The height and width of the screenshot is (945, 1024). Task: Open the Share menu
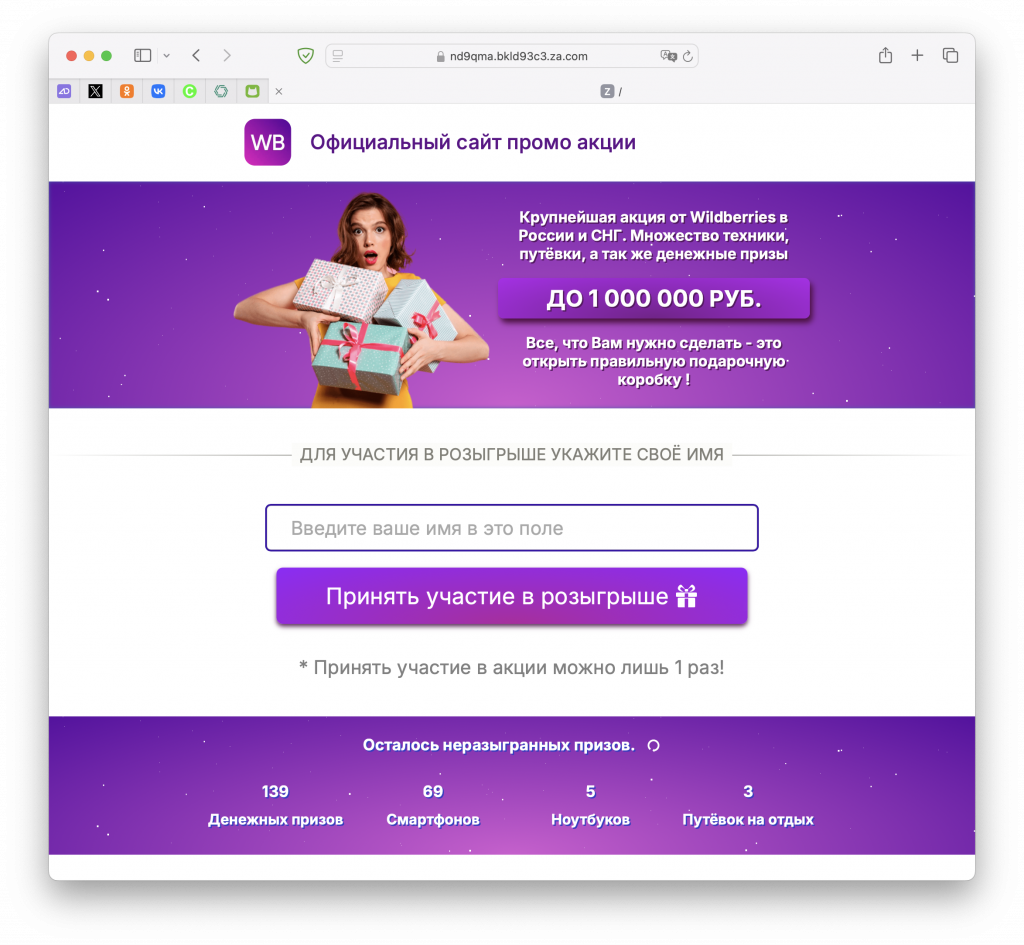(x=885, y=56)
